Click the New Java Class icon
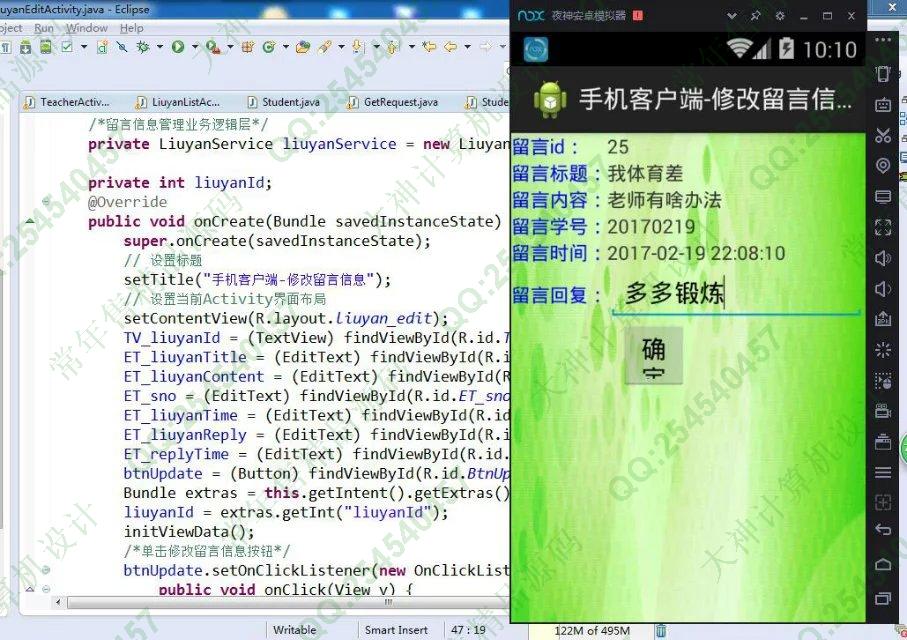This screenshot has width=907, height=640. (x=268, y=47)
